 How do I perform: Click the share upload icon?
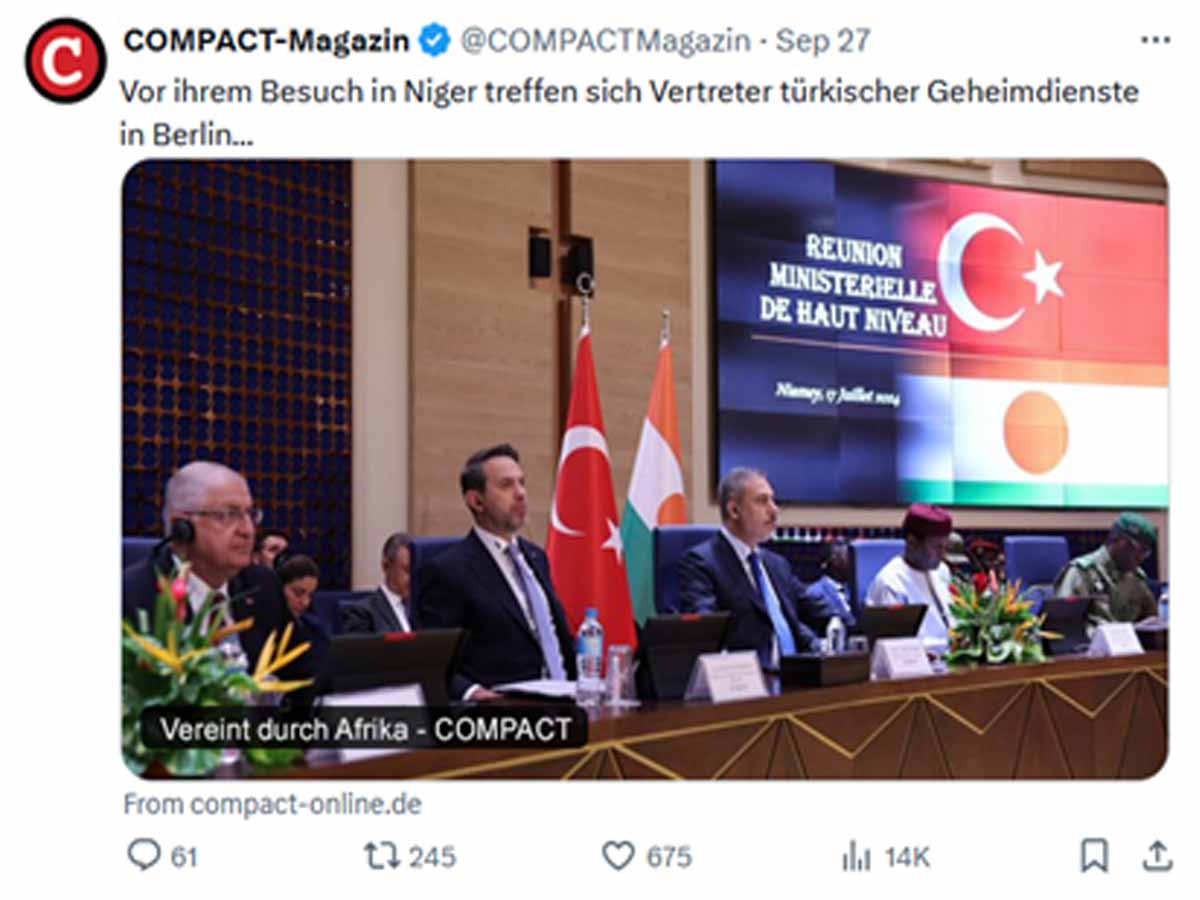click(1156, 856)
